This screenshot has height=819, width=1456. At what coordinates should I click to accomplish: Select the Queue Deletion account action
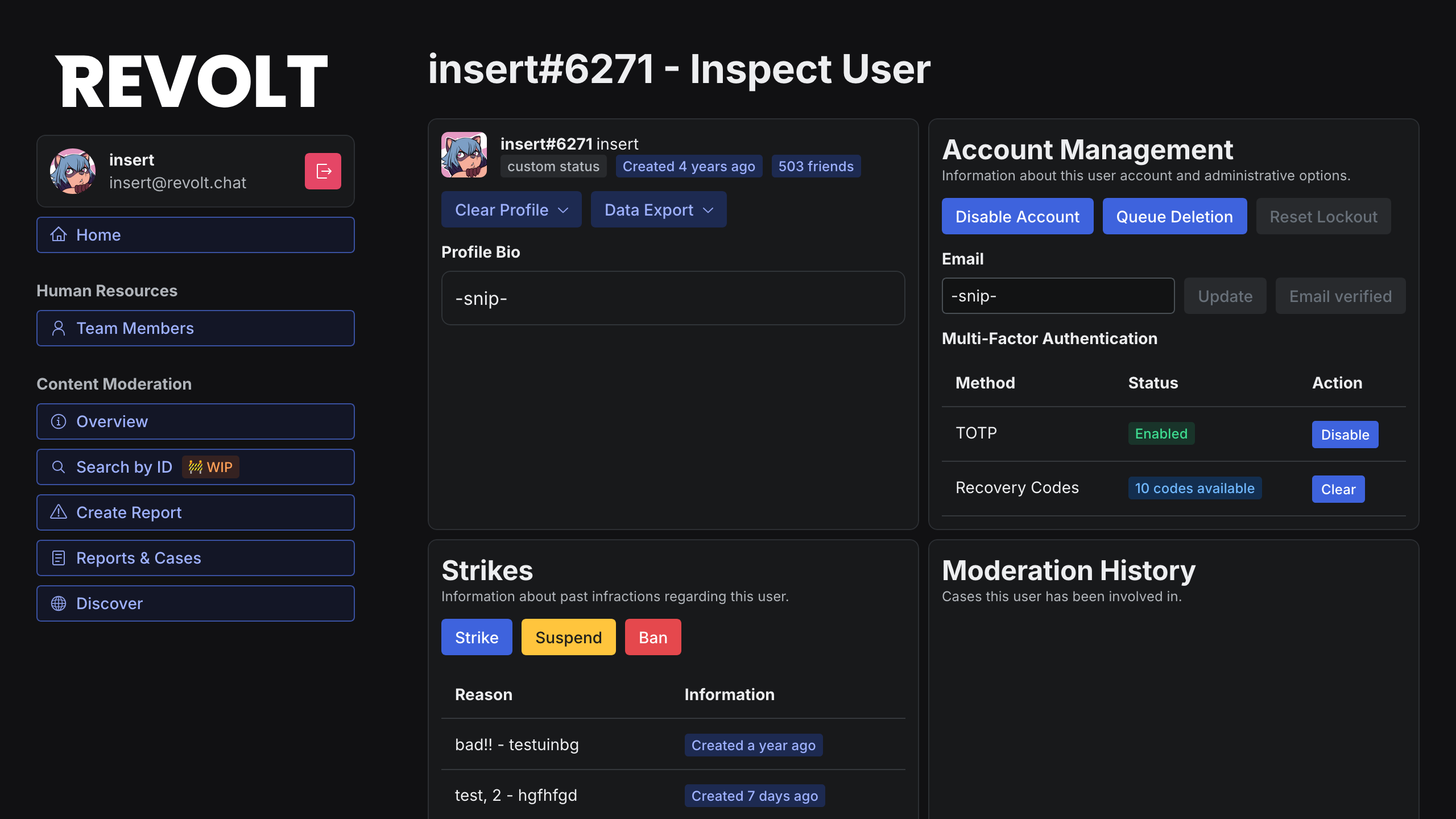coord(1173,216)
